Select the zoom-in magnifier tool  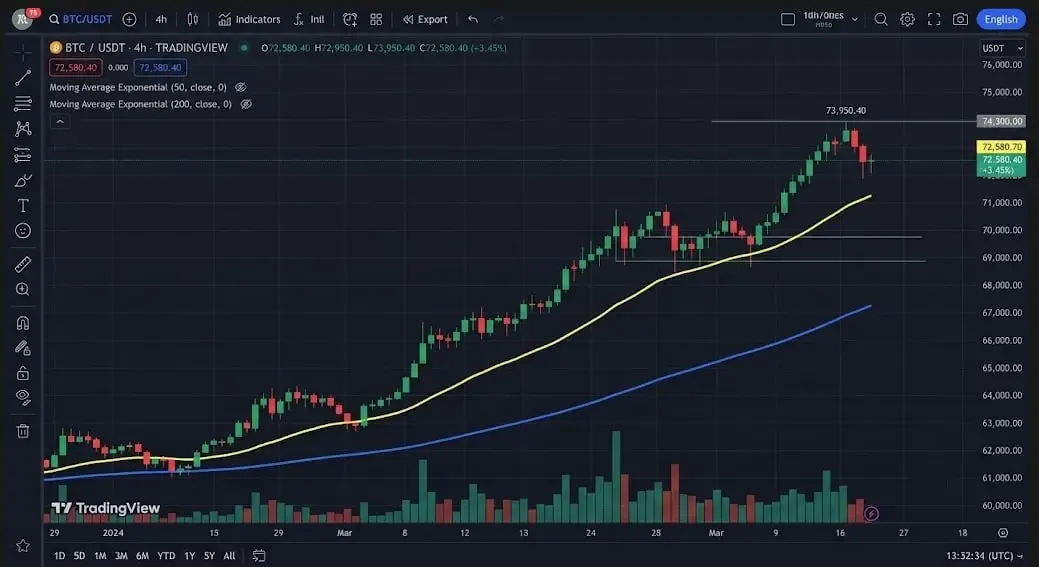click(x=23, y=289)
